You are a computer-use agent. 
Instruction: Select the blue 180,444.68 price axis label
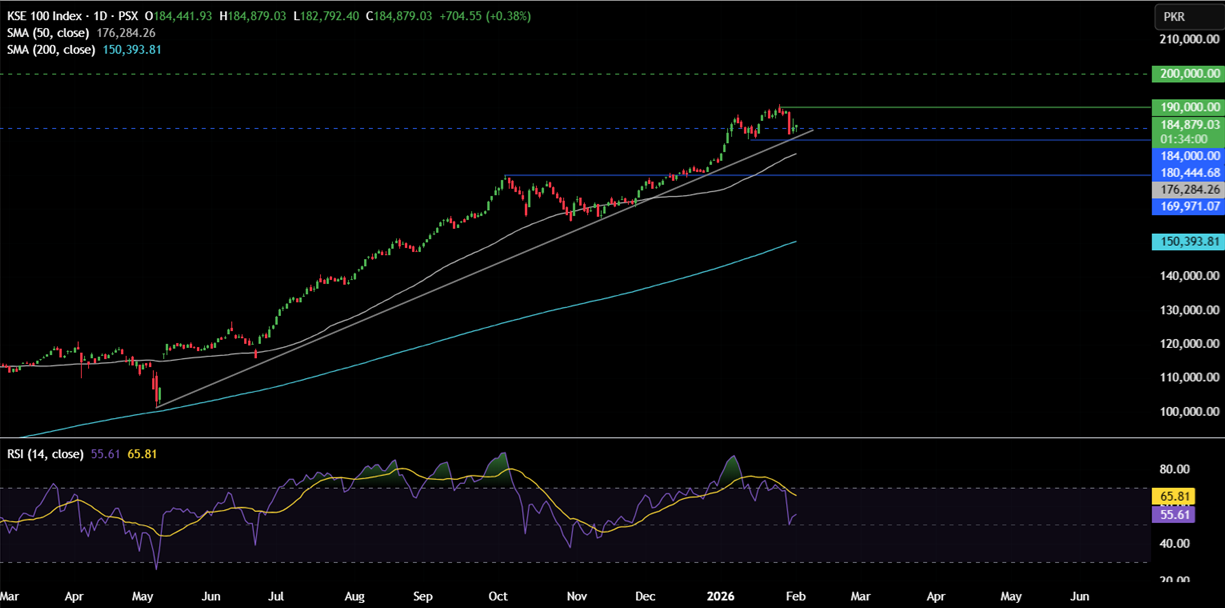(1186, 172)
